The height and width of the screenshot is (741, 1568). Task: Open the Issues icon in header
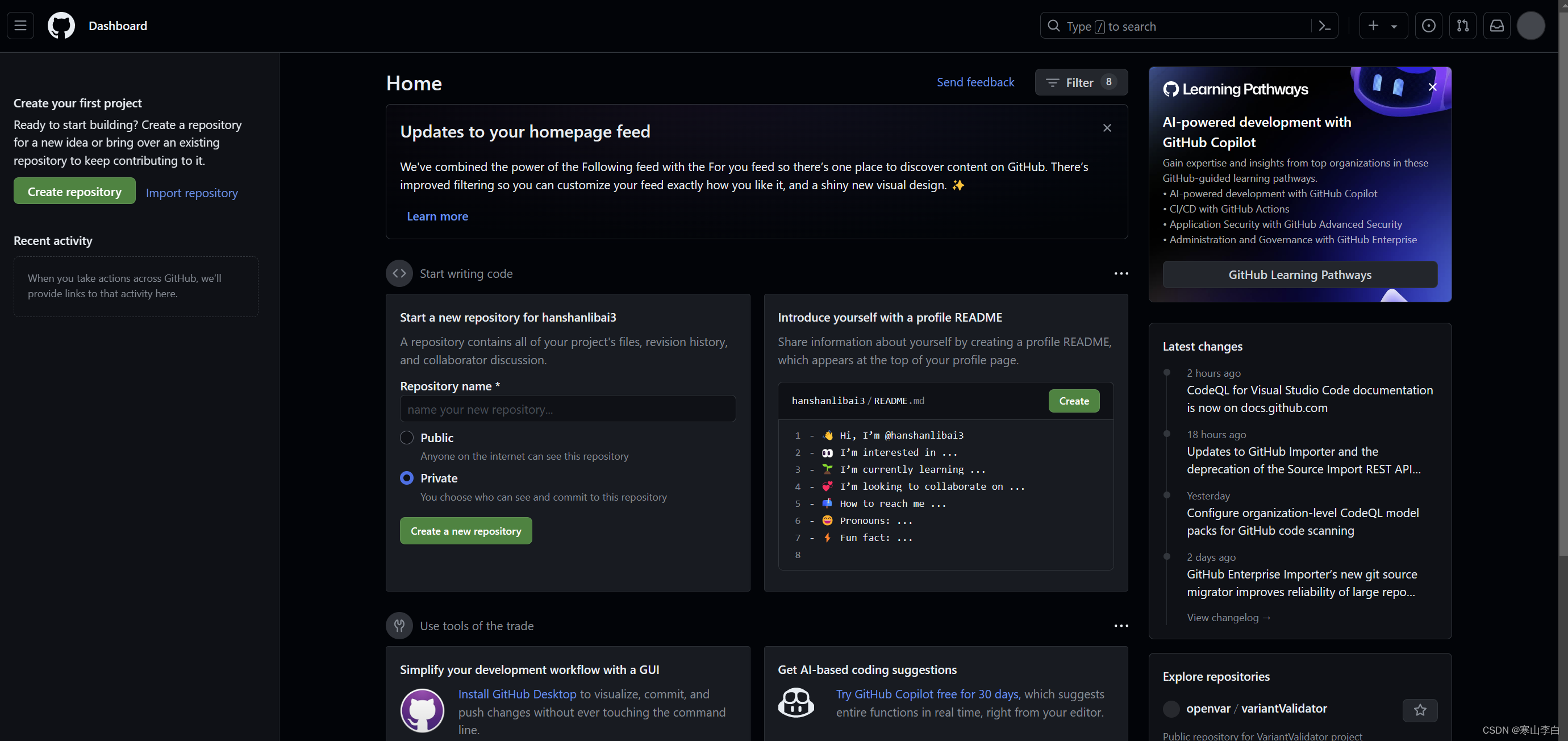1428,26
